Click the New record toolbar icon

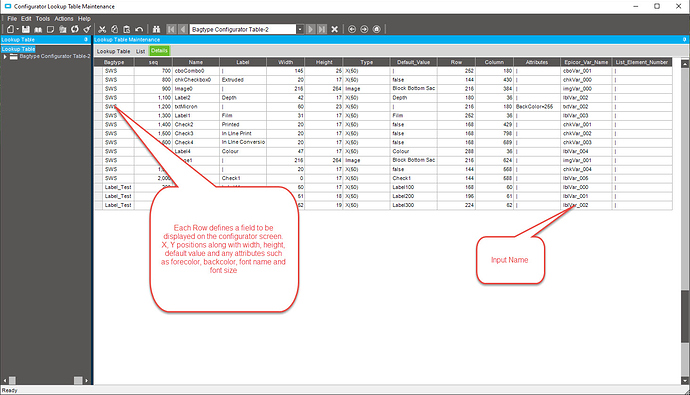[10, 29]
